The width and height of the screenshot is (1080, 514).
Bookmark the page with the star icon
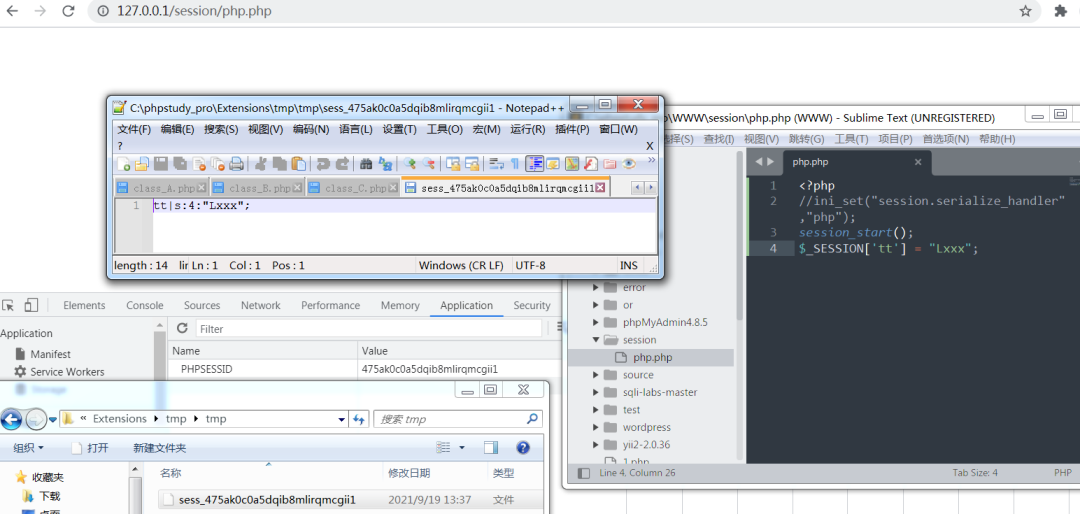pyautogui.click(x=1026, y=11)
